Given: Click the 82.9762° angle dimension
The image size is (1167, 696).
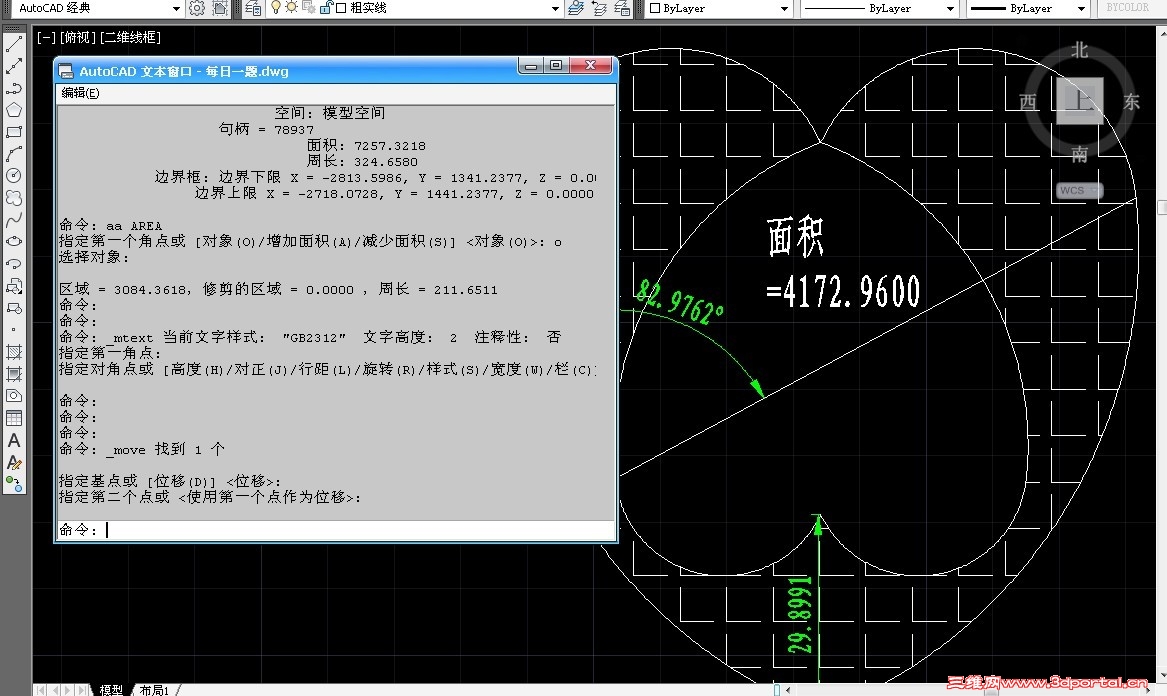Looking at the screenshot, I should [679, 302].
